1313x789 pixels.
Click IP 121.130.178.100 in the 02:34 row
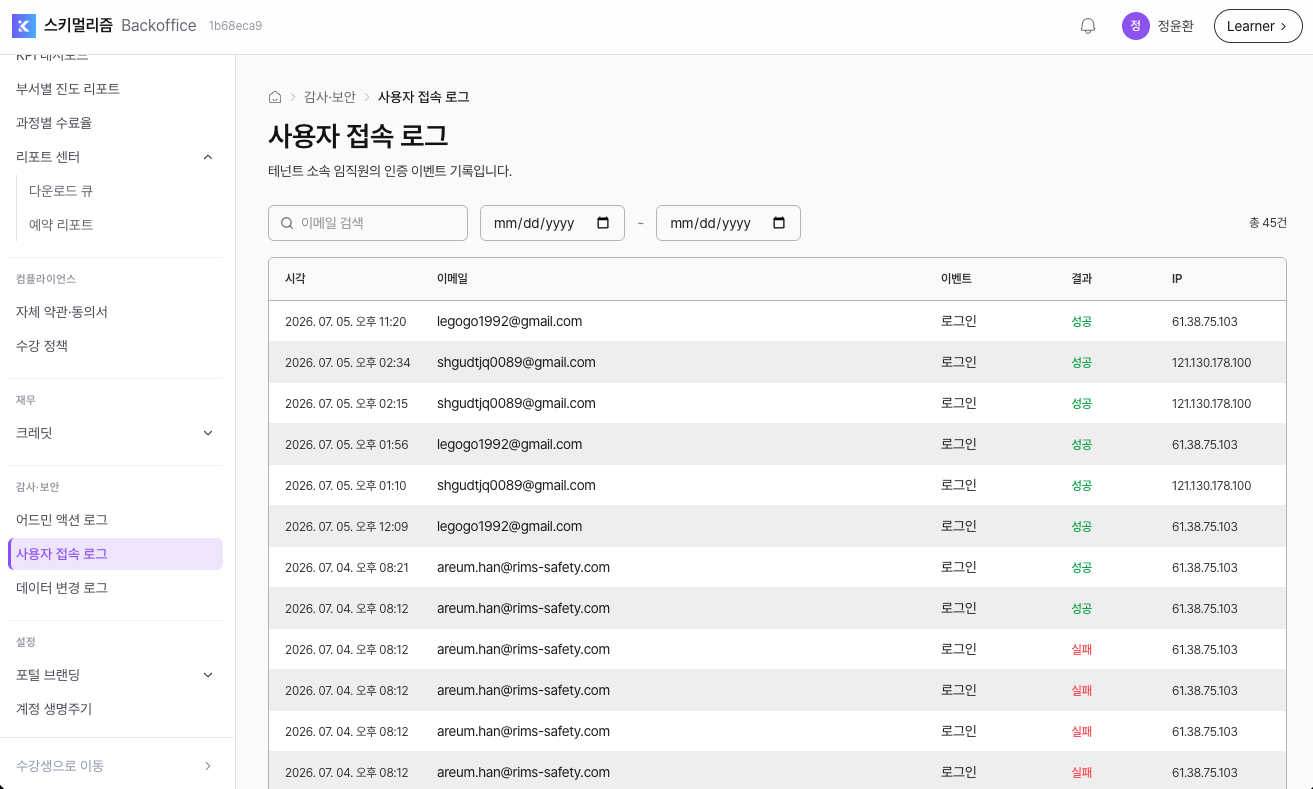pos(1211,363)
